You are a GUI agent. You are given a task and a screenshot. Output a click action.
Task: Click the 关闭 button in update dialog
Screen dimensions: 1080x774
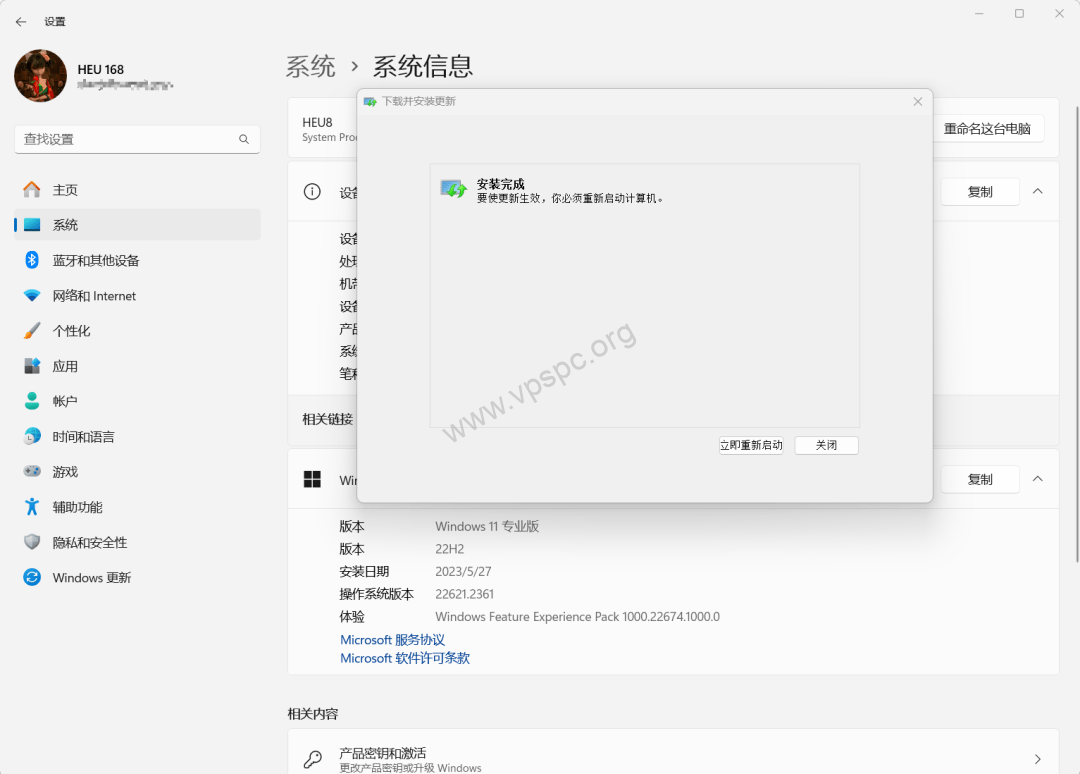click(x=826, y=446)
